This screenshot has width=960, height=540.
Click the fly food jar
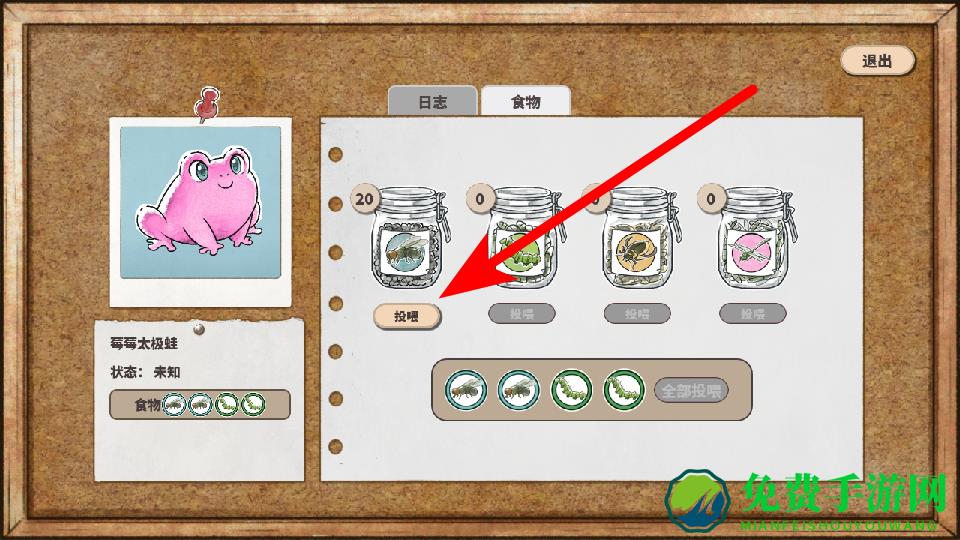point(407,239)
